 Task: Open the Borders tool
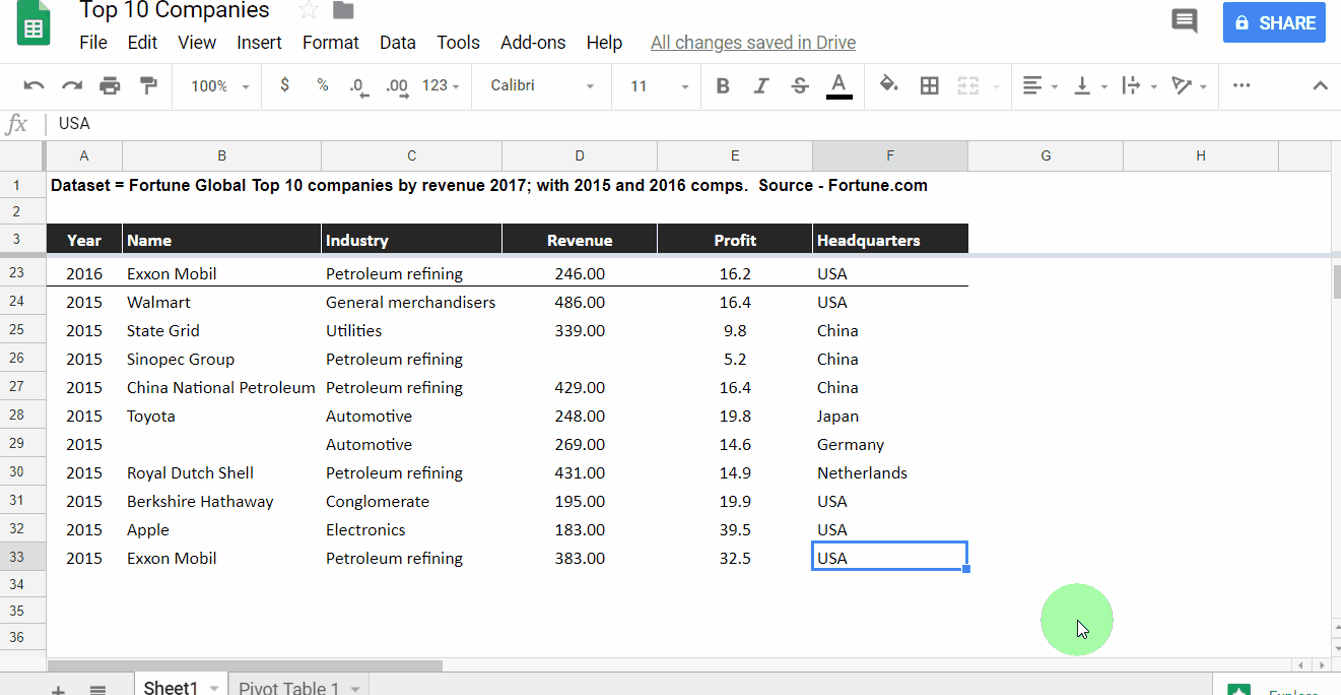929,86
